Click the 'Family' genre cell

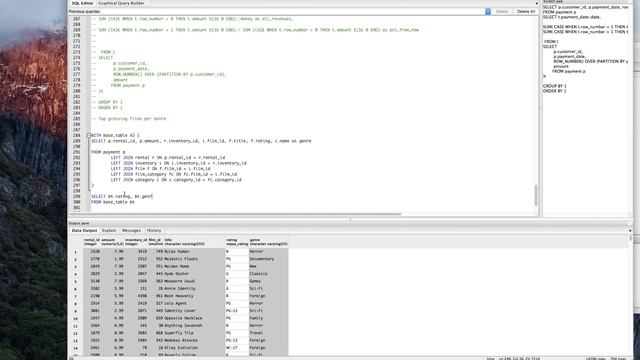[269, 318]
